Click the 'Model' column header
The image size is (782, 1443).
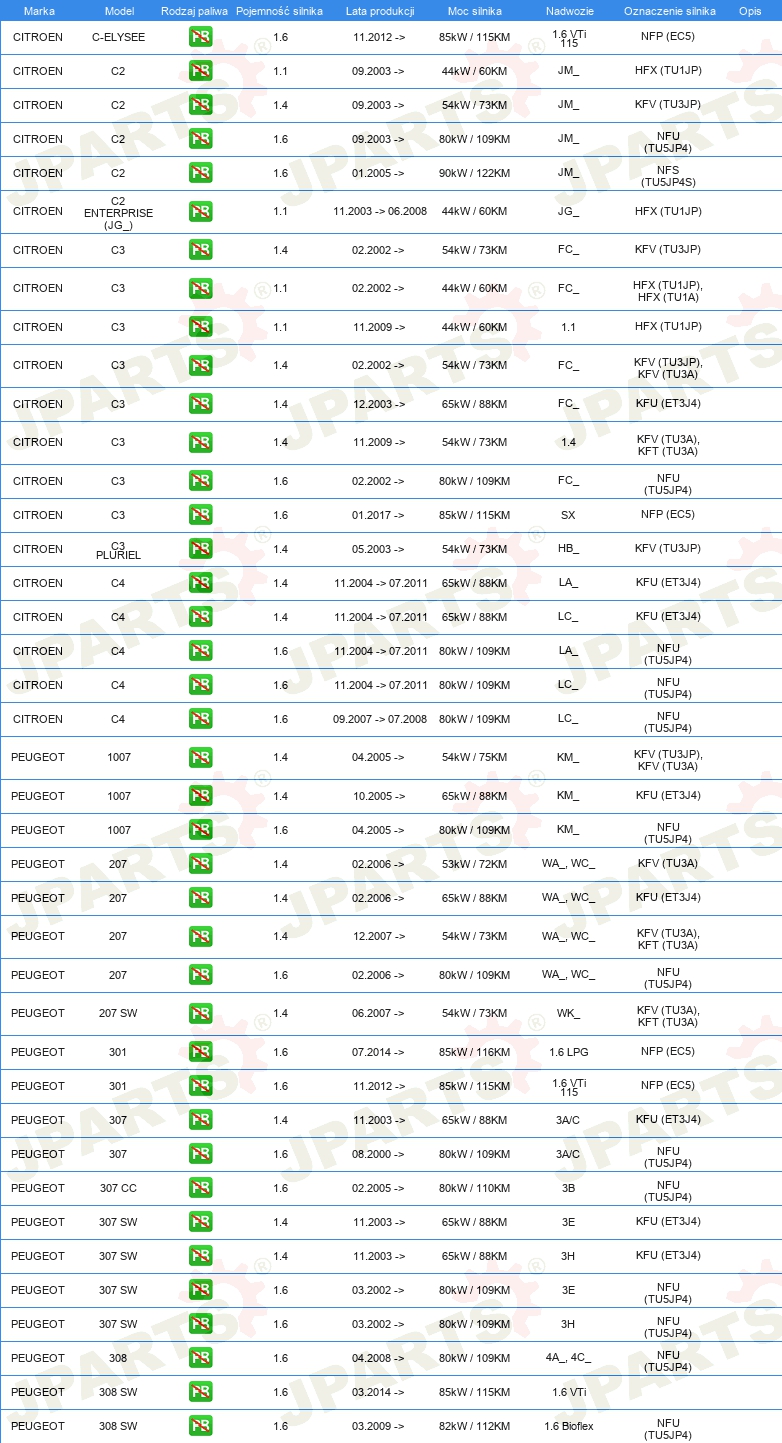pyautogui.click(x=119, y=11)
